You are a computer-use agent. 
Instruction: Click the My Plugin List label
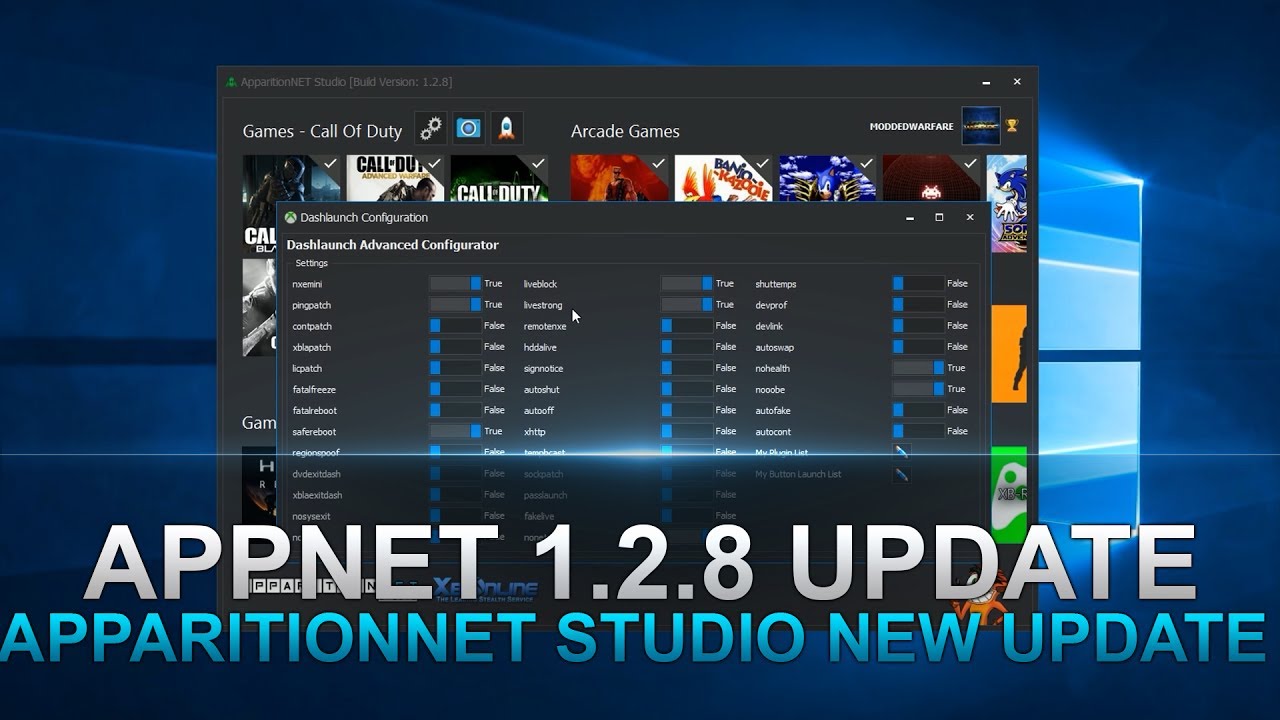782,453
